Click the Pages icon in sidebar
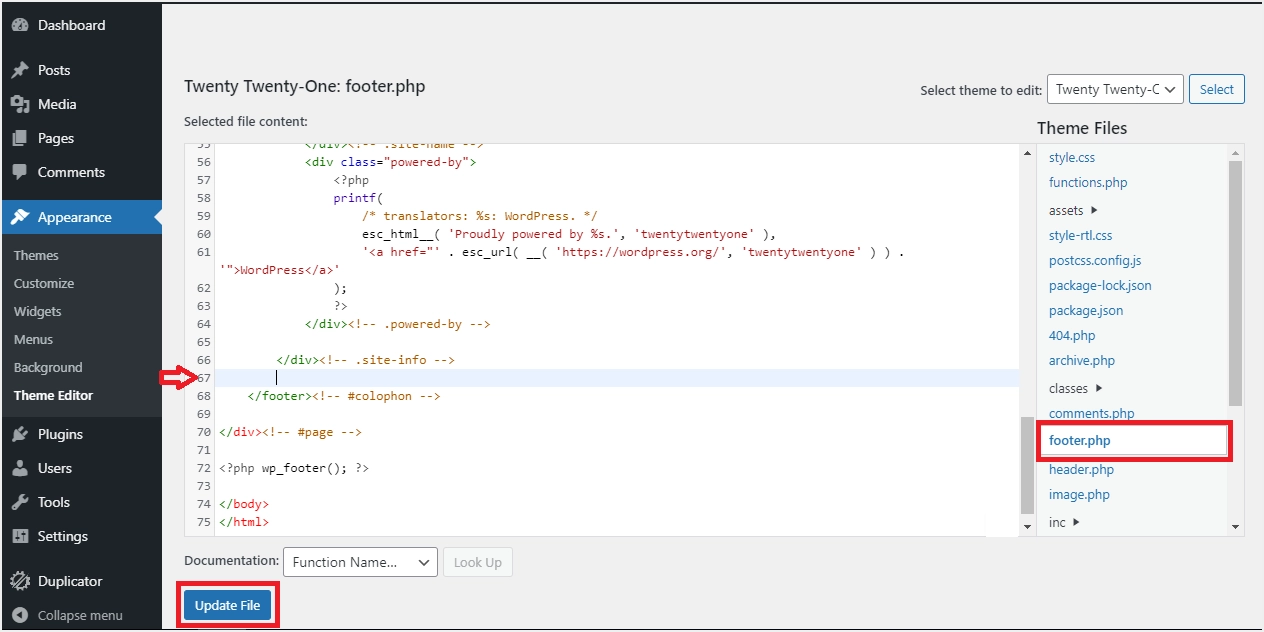Image resolution: width=1264 pixels, height=632 pixels. click(20, 138)
